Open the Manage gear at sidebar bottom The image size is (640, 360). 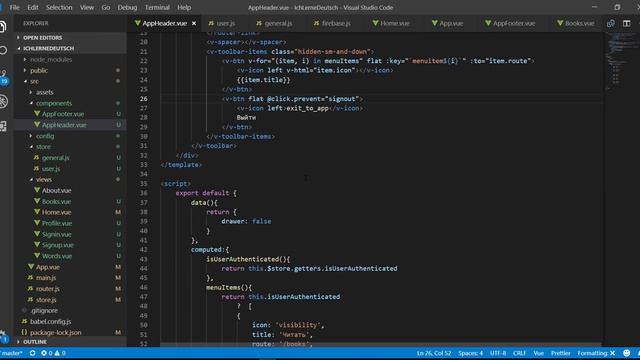(3, 336)
